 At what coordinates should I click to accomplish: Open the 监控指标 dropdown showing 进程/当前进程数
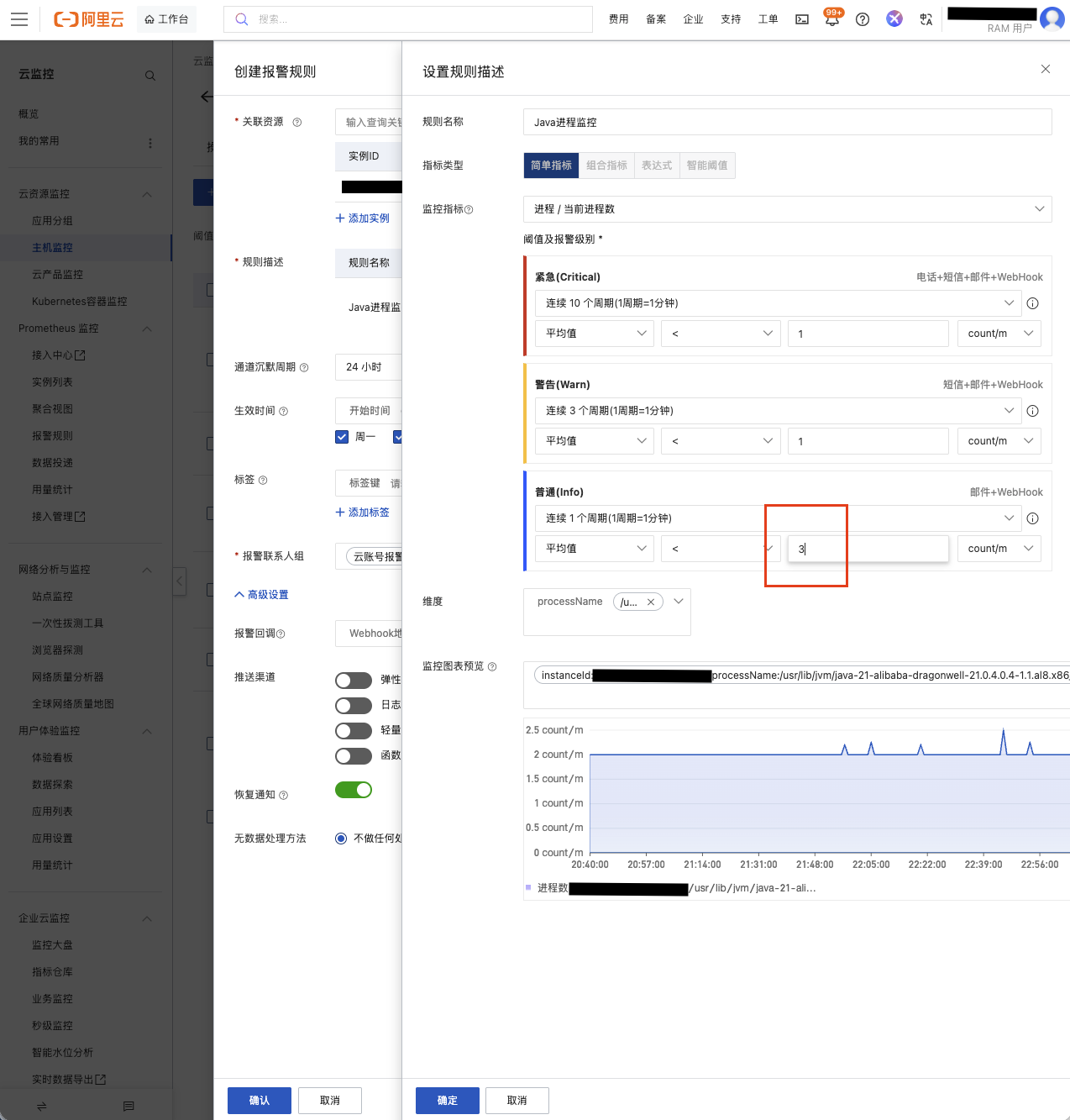(x=787, y=208)
